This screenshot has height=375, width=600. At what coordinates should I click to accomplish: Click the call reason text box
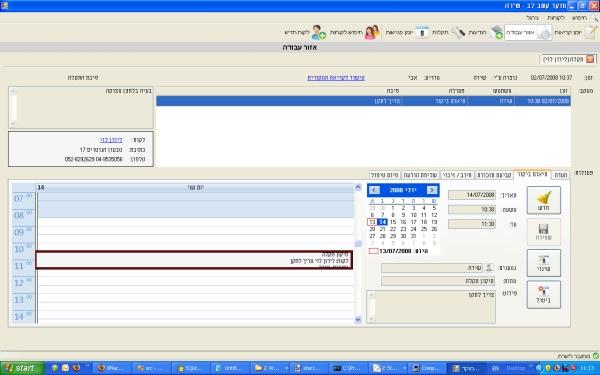click(x=81, y=108)
